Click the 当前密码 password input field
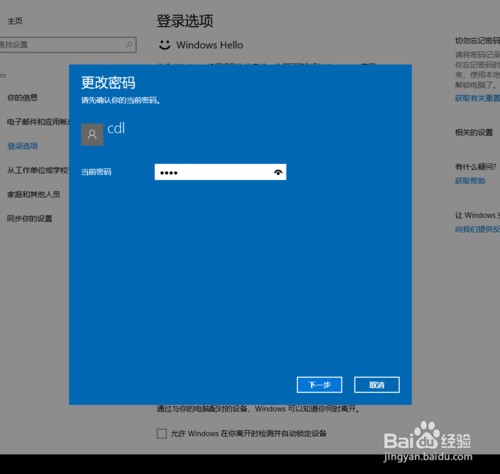 coord(220,172)
